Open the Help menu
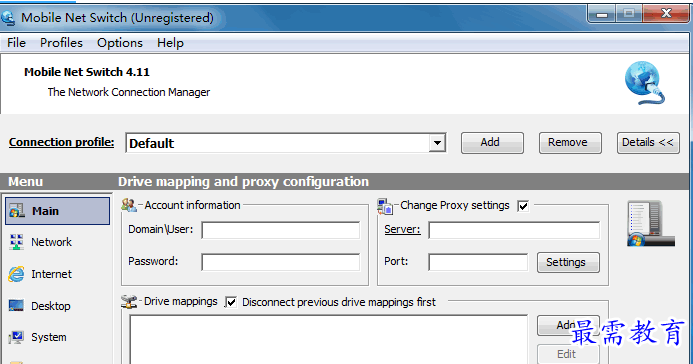This screenshot has height=364, width=693. [x=170, y=43]
